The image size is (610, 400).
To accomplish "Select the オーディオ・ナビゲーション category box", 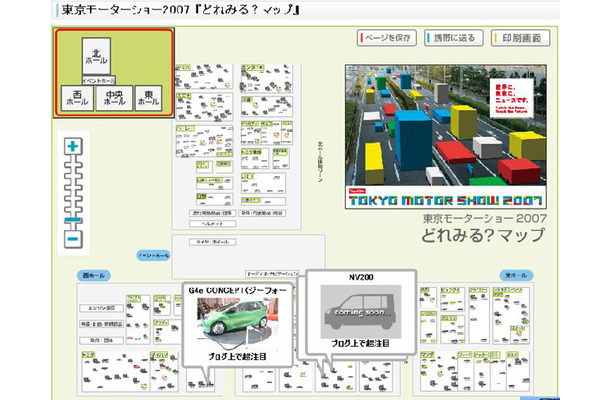I will point(272,274).
